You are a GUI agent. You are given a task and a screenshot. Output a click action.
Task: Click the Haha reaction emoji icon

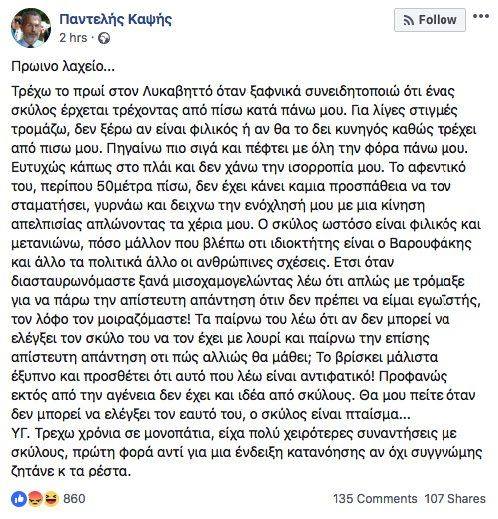[x=51, y=499]
